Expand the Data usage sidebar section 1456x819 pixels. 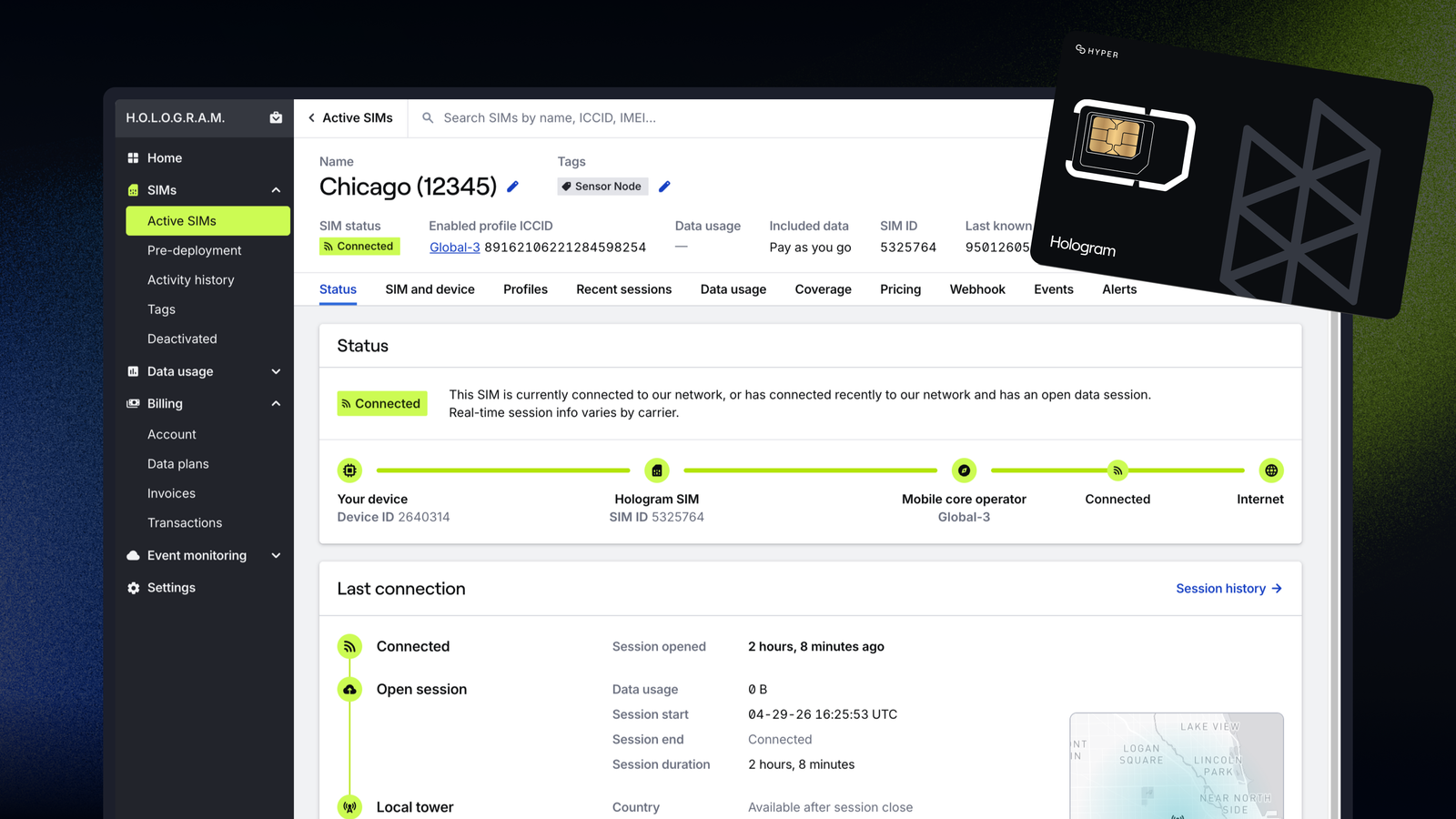tap(276, 371)
